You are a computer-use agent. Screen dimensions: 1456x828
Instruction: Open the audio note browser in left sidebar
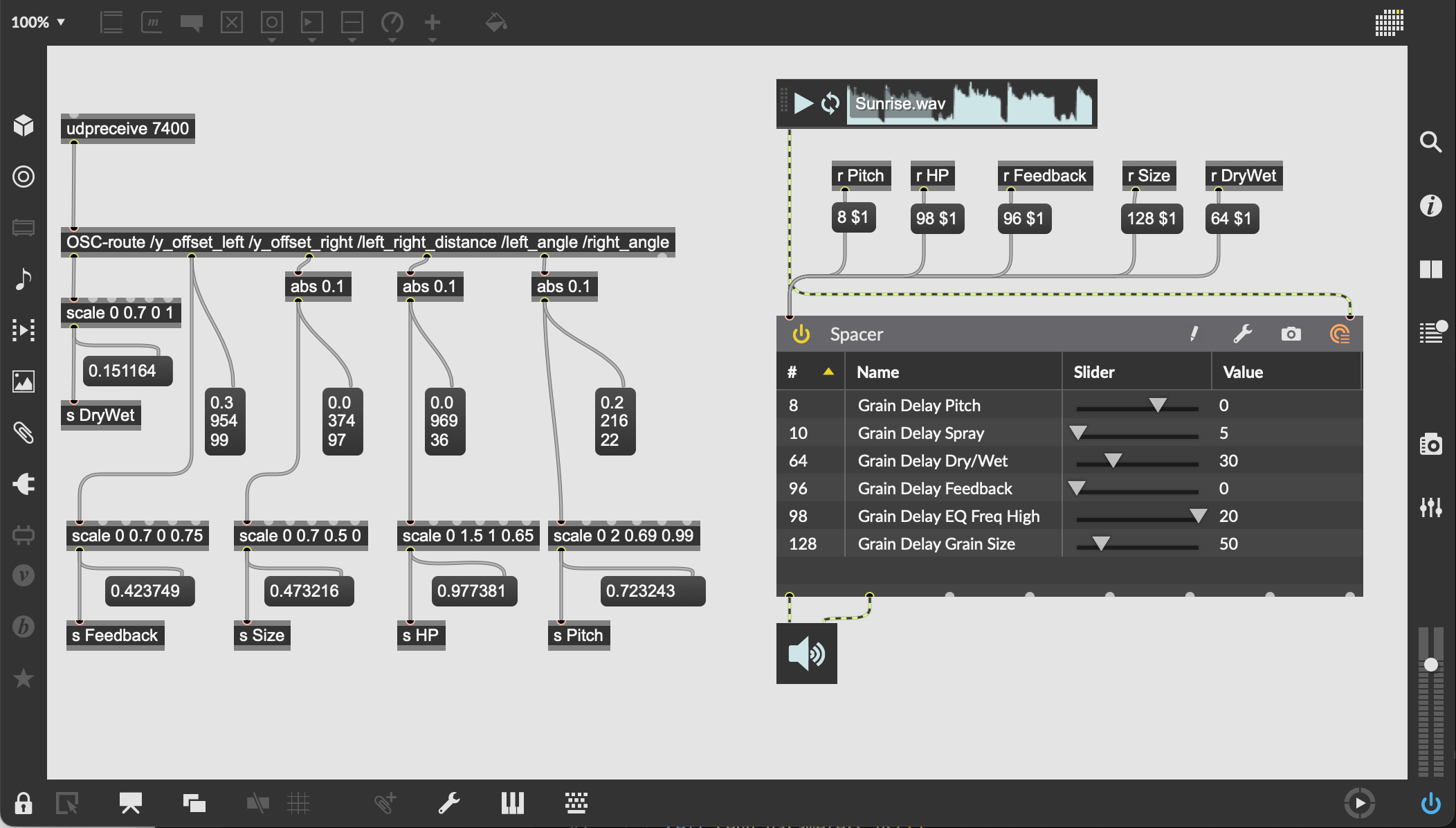coord(24,279)
